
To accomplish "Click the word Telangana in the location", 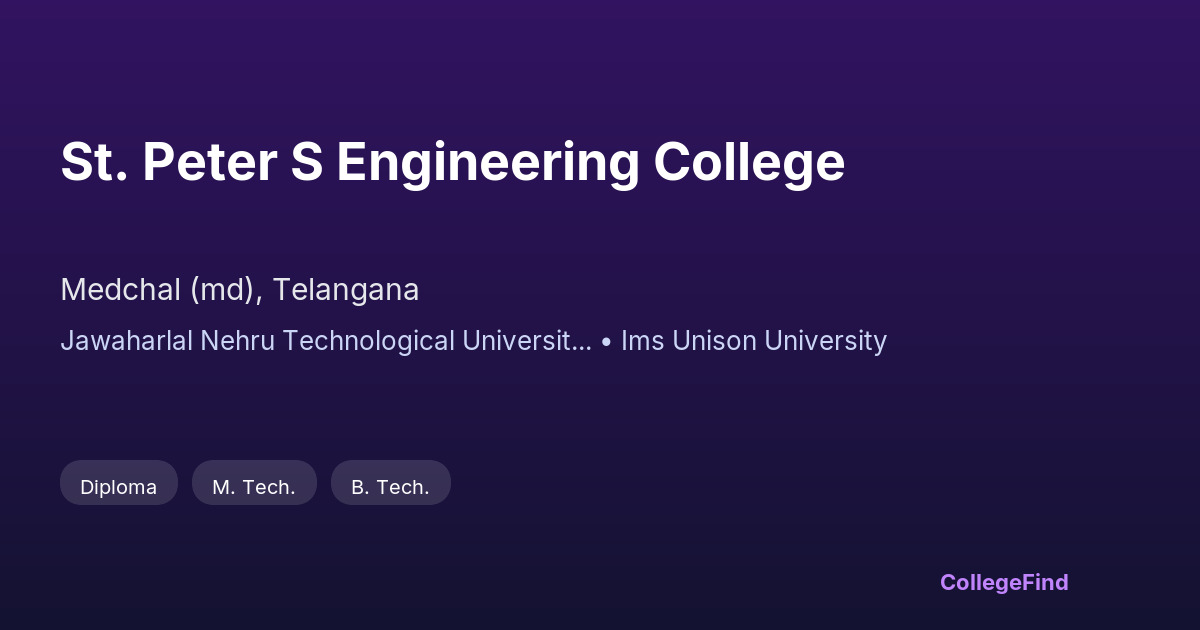I will [x=345, y=290].
